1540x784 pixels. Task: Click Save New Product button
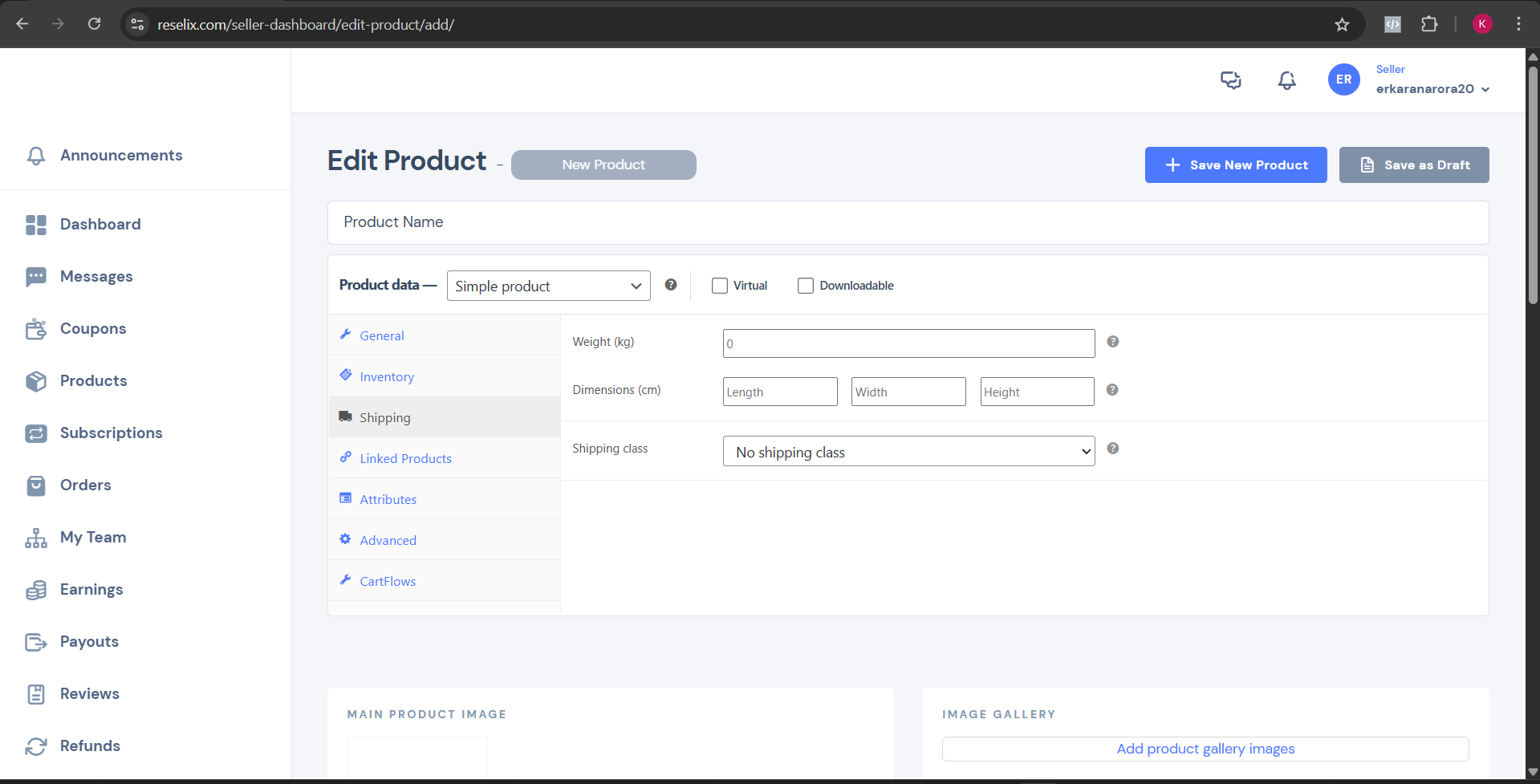[x=1236, y=165]
